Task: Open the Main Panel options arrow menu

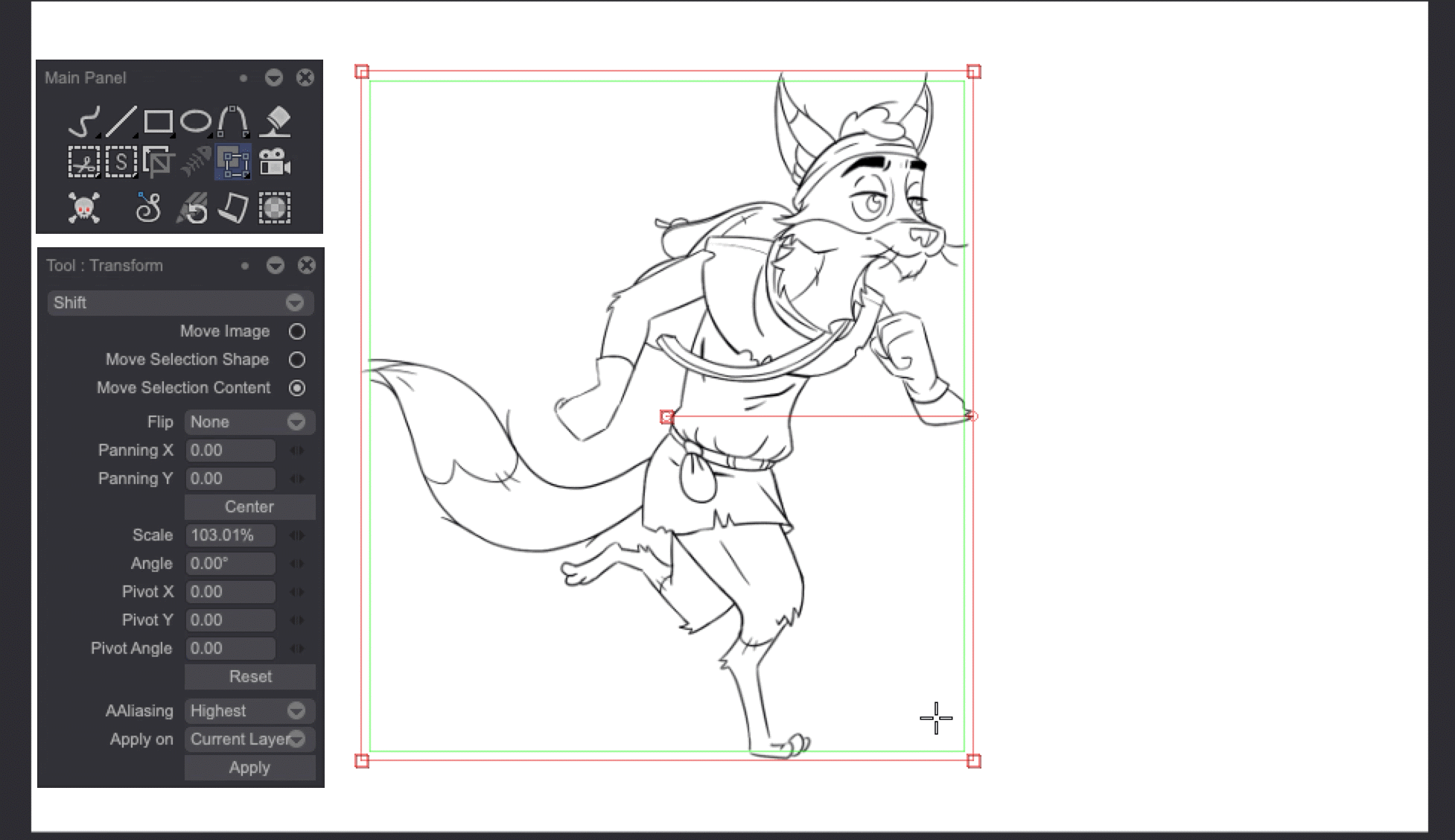Action: tap(274, 77)
